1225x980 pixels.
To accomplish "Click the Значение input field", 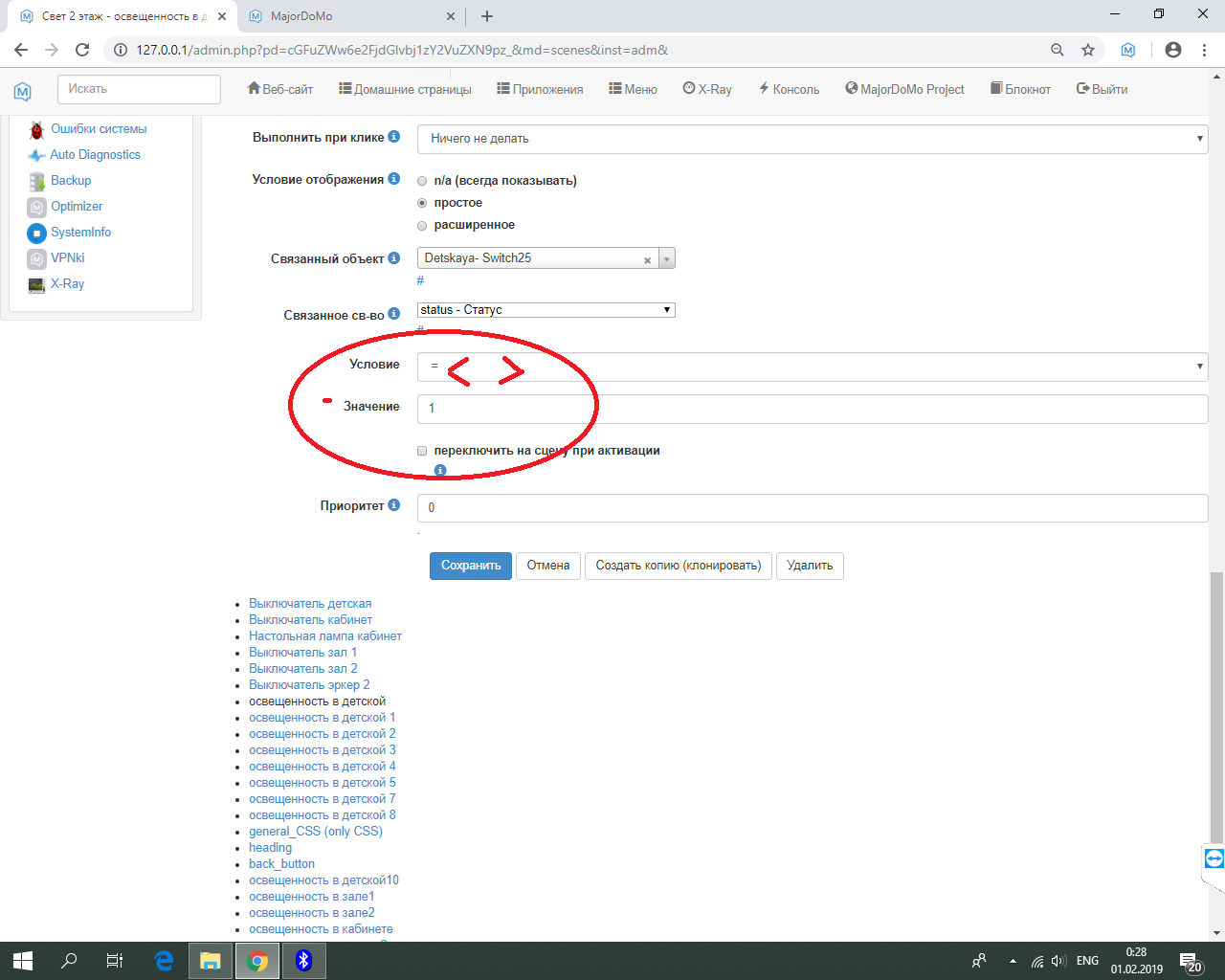I will [x=813, y=409].
